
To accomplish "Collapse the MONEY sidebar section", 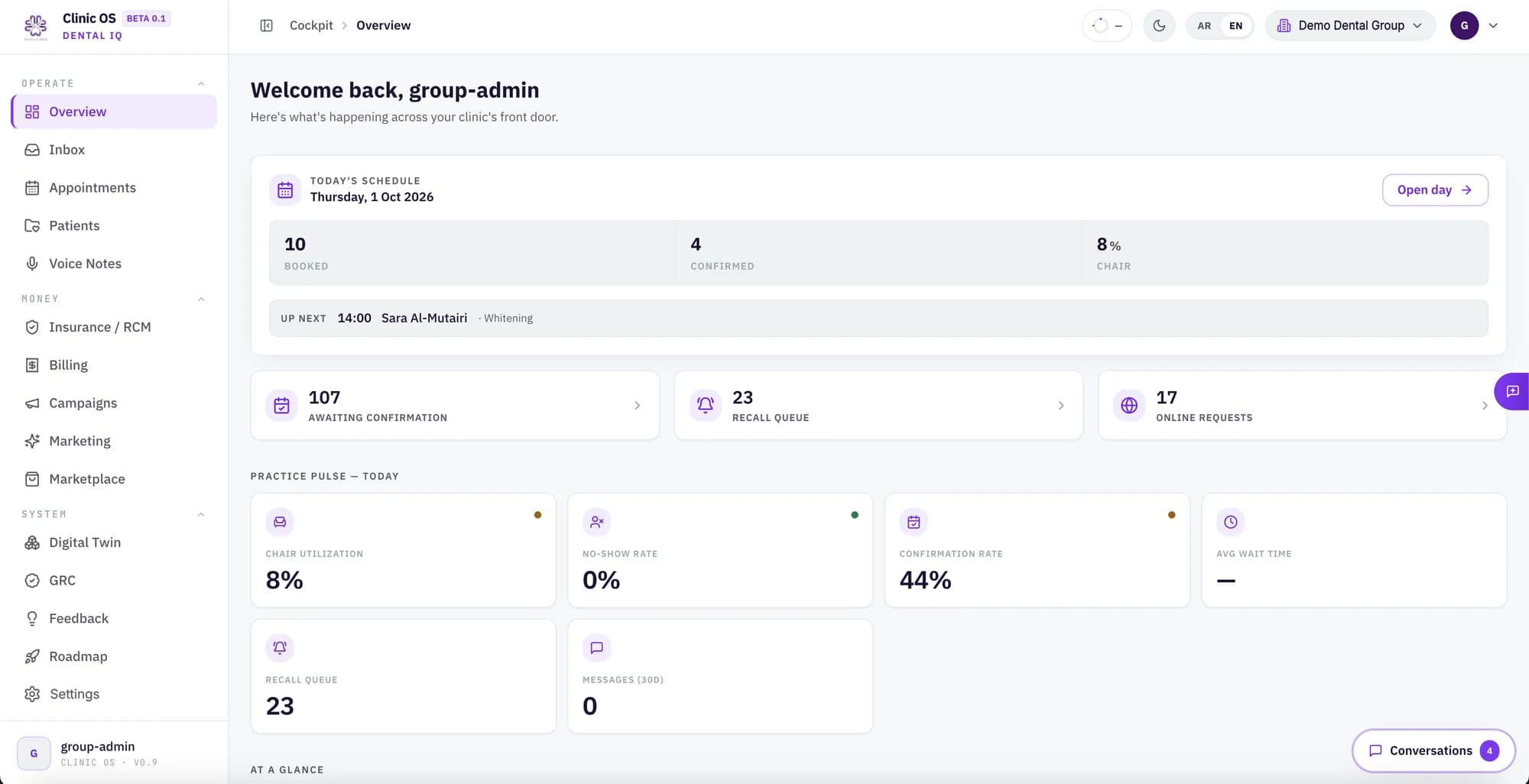I will (201, 300).
